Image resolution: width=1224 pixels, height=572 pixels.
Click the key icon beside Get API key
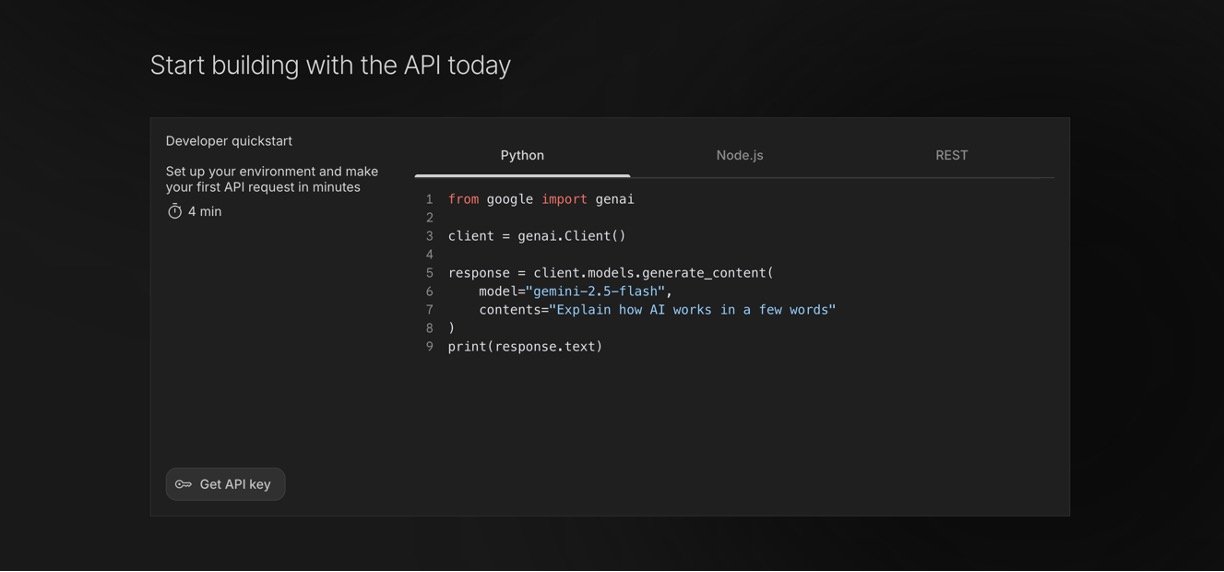point(183,484)
